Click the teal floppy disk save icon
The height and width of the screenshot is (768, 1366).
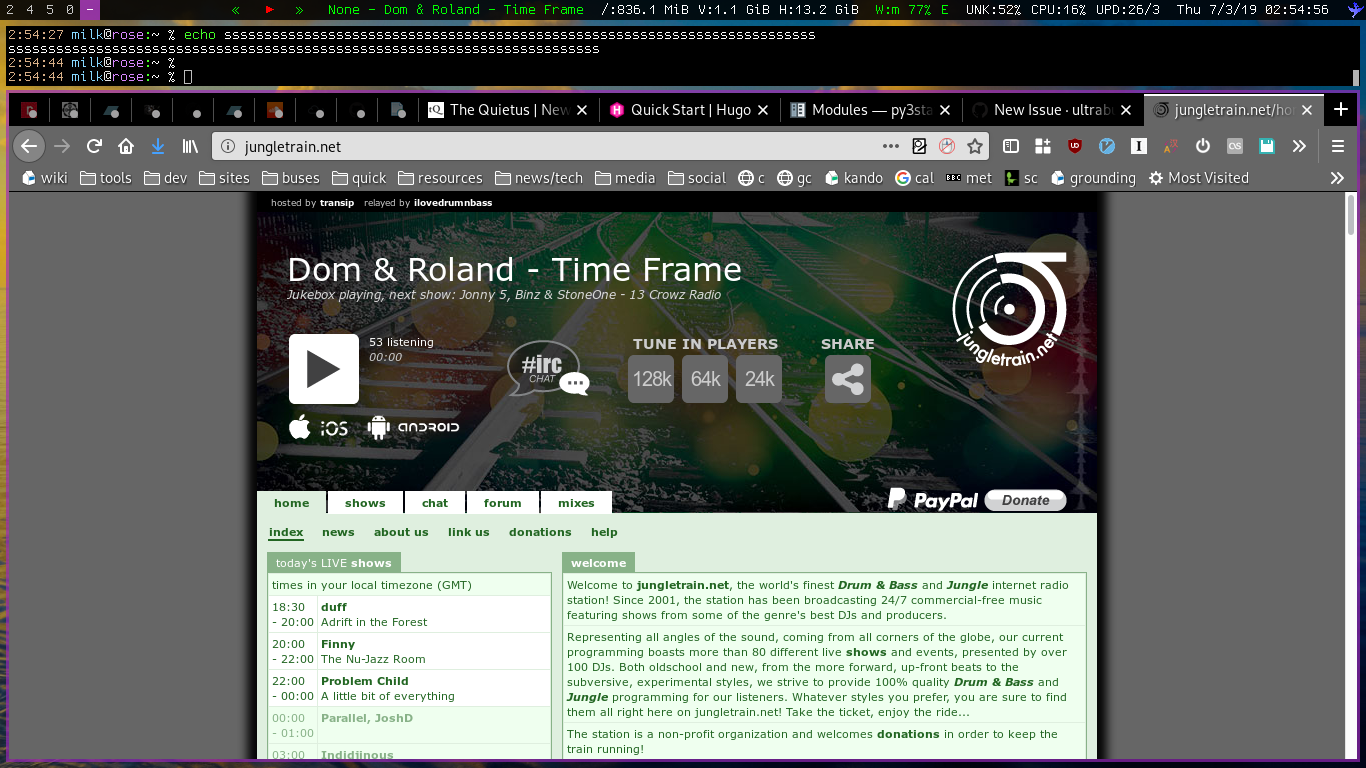tap(1267, 146)
